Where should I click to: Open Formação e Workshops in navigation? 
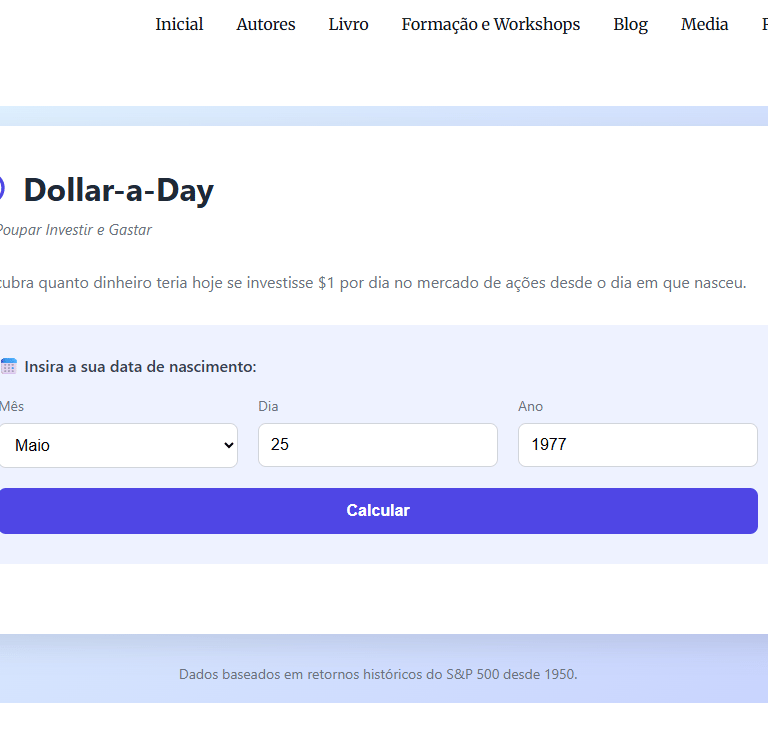490,24
